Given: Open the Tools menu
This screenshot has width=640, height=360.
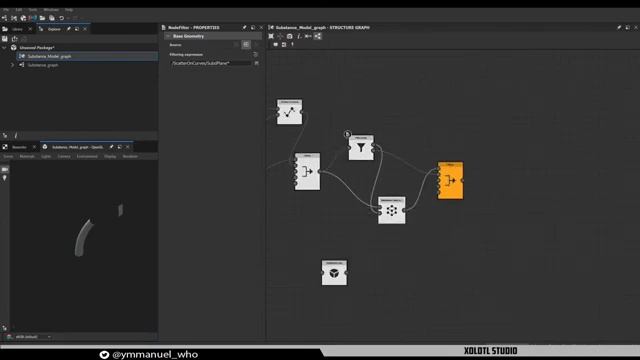Looking at the screenshot, I should click(33, 9).
